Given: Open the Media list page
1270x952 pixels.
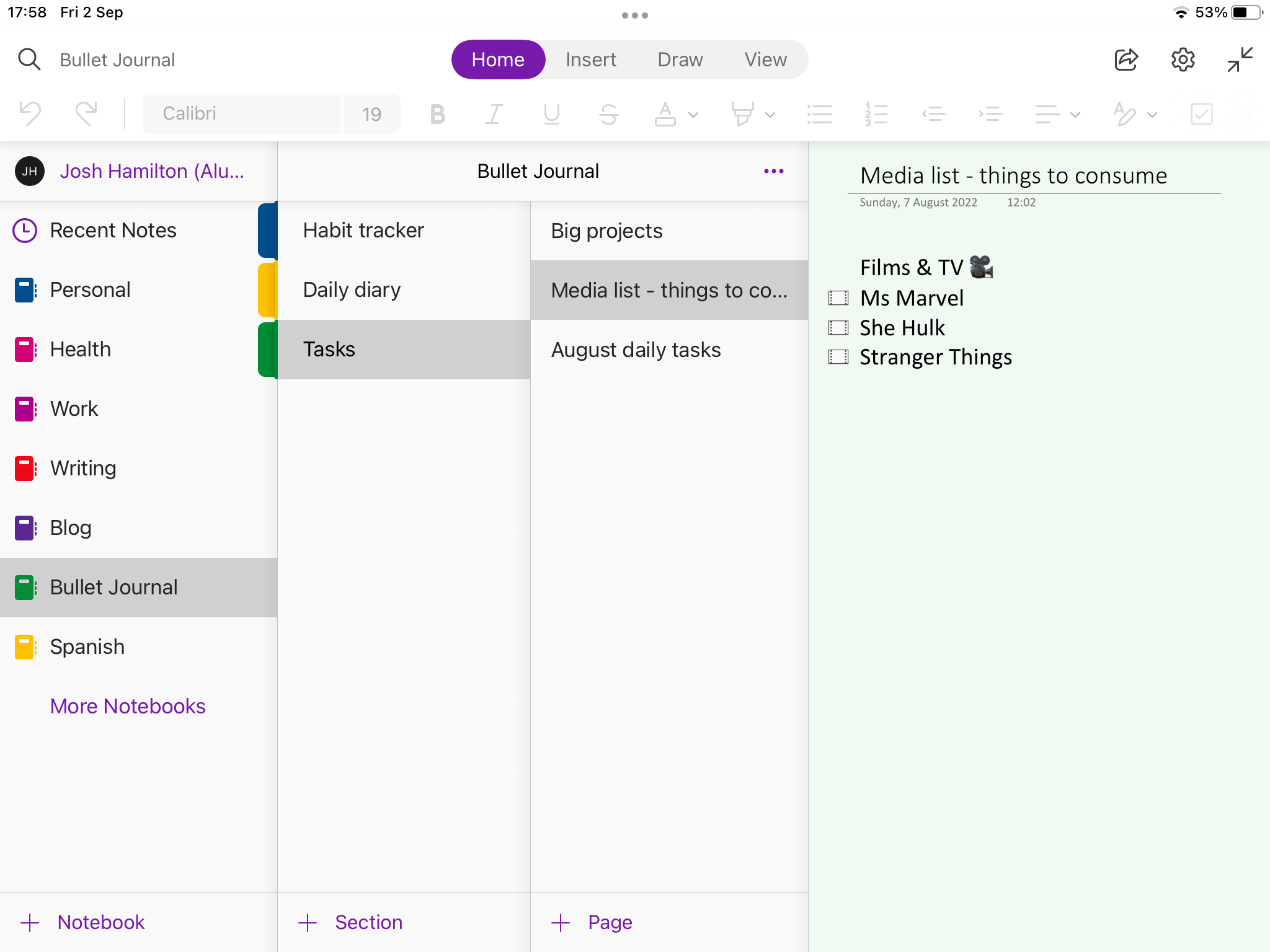Looking at the screenshot, I should (x=670, y=290).
